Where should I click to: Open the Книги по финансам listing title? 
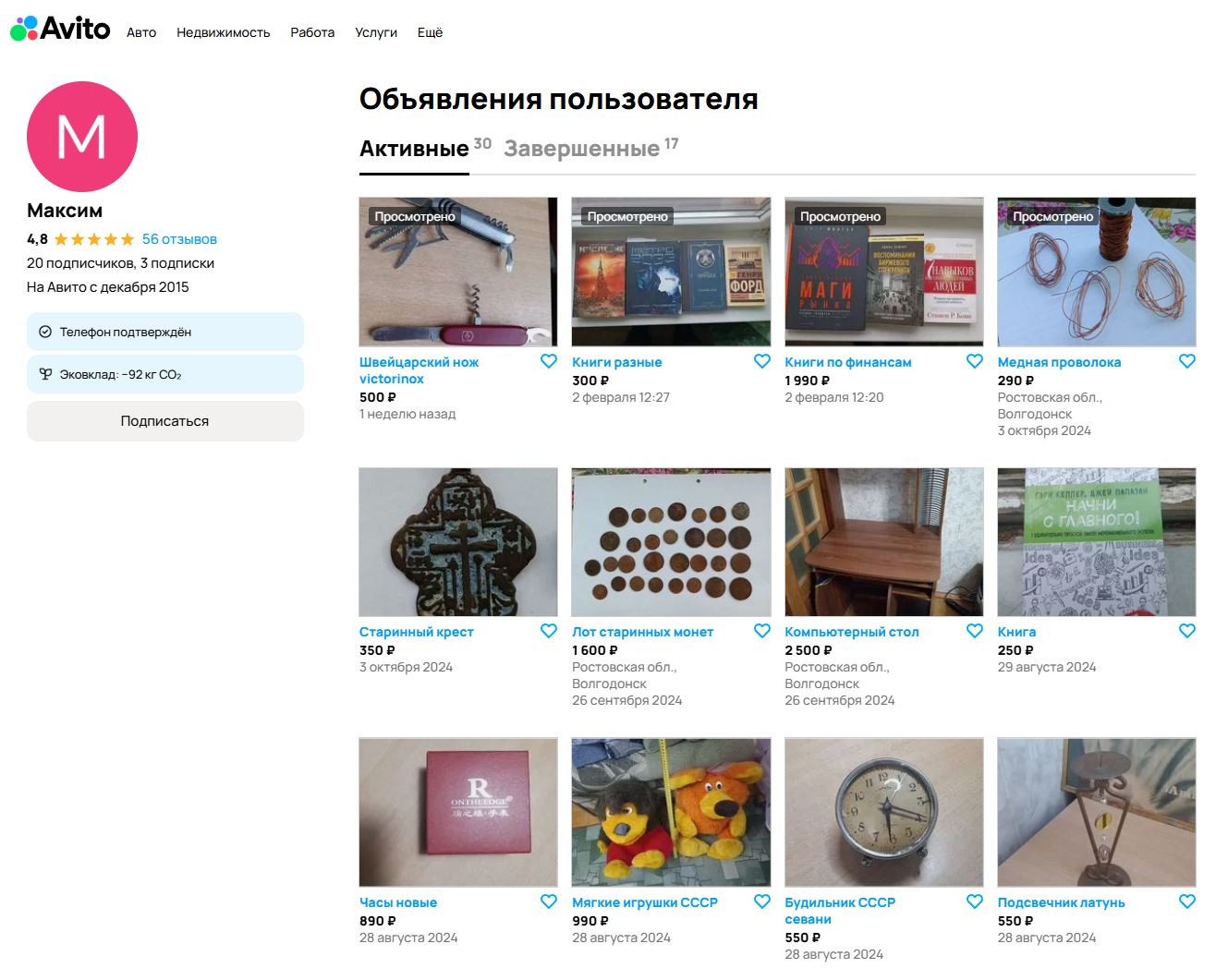pos(848,362)
